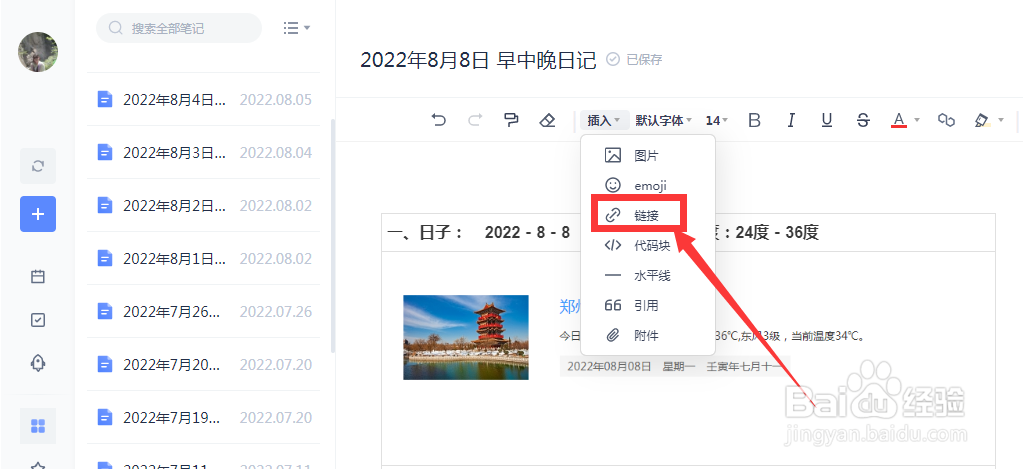Click the blue 郑 weather link title
Image resolution: width=1023 pixels, height=469 pixels.
tap(570, 306)
